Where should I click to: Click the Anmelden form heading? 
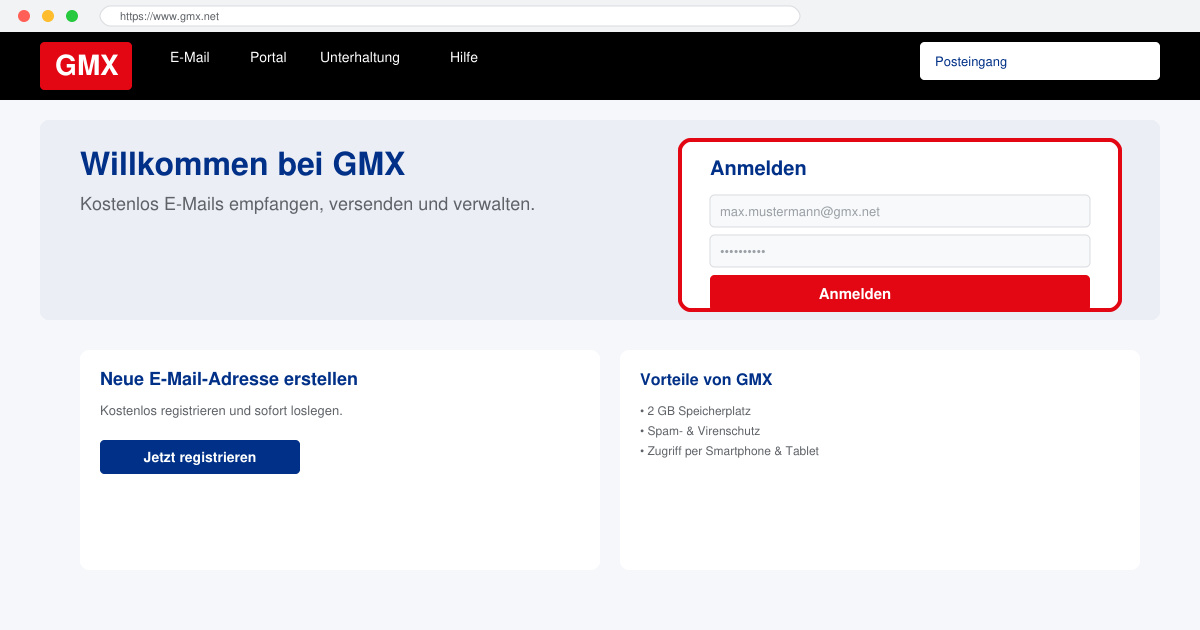click(758, 168)
